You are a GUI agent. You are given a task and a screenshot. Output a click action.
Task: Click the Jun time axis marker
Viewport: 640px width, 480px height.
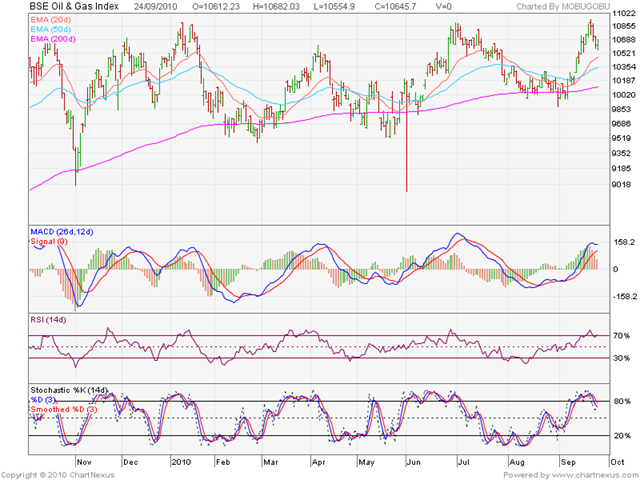click(414, 462)
